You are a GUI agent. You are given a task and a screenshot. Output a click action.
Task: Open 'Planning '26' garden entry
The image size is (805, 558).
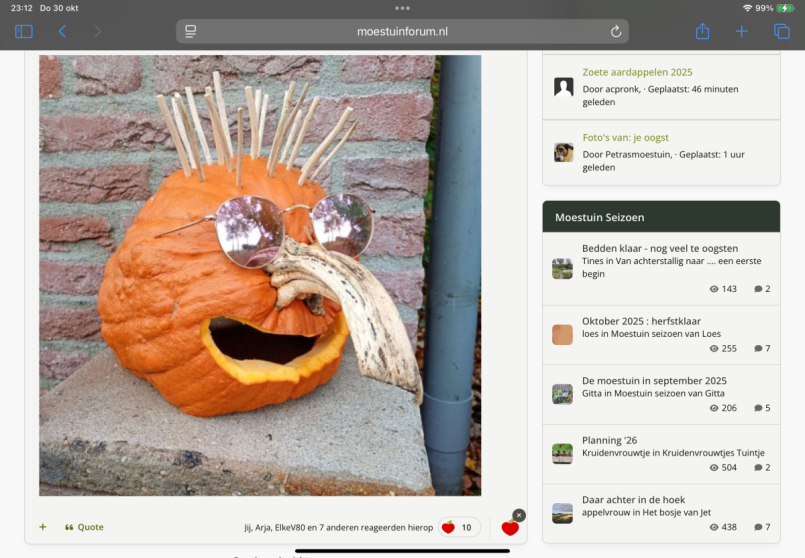[609, 440]
